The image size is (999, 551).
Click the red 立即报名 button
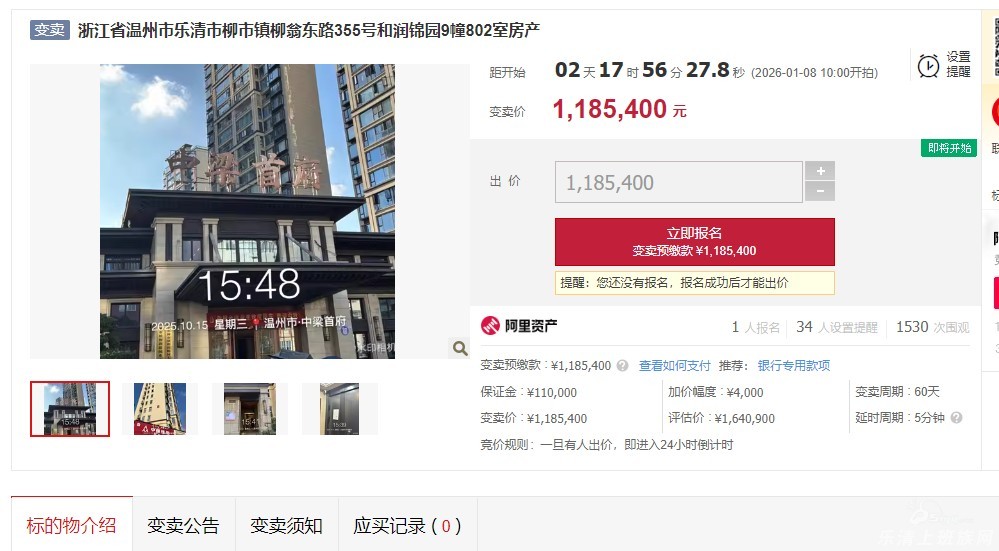[694, 242]
